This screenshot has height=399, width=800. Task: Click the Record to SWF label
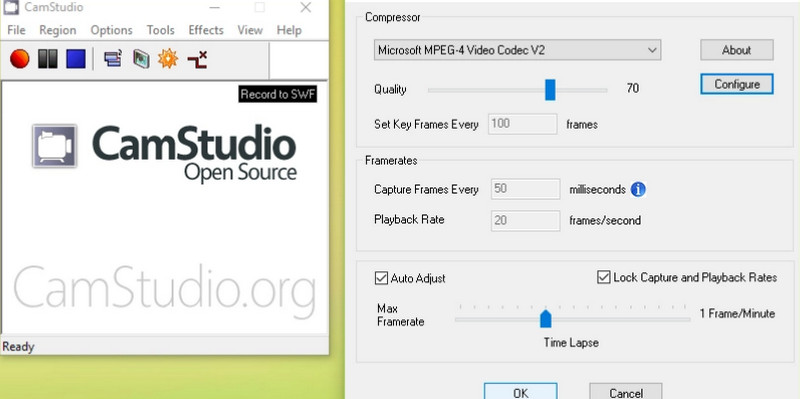(x=278, y=94)
